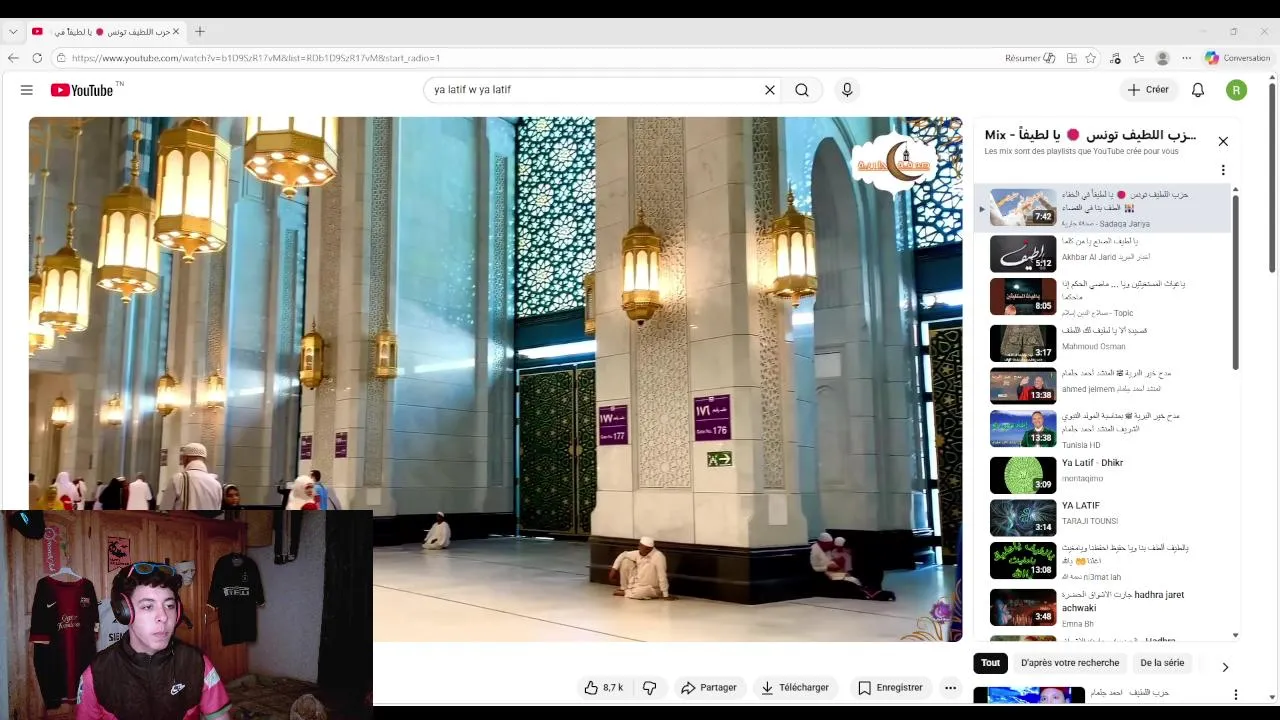Screen dimensions: 1280x720
Task: Open Copilot Conversation
Action: coord(1237,58)
